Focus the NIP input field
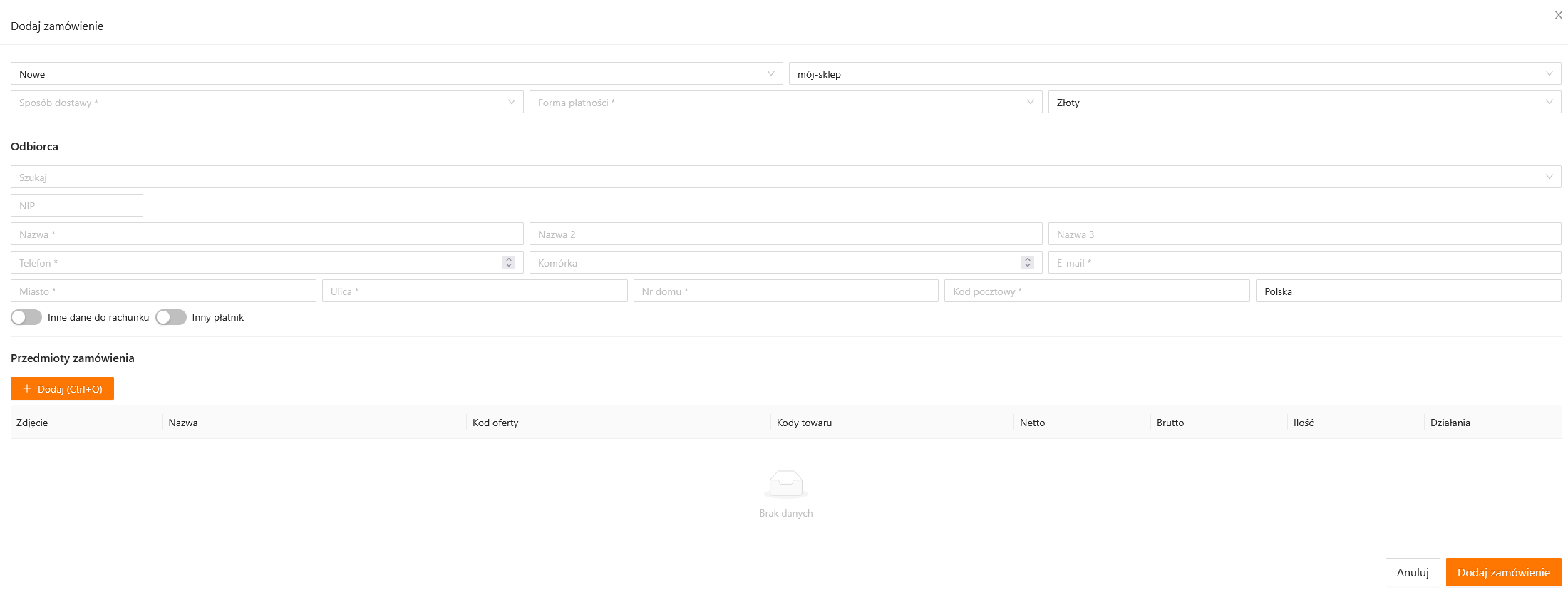The width and height of the screenshot is (1568, 595). click(x=77, y=205)
